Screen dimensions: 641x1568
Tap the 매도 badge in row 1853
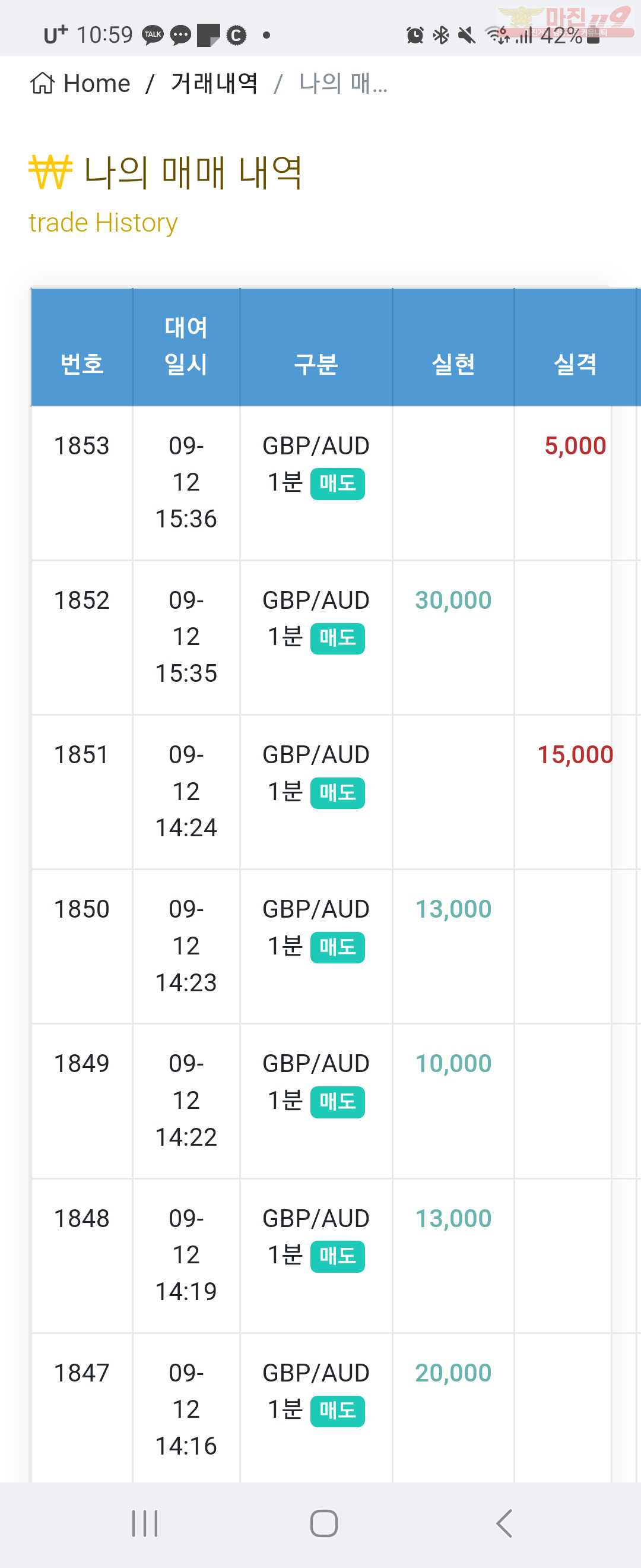338,484
